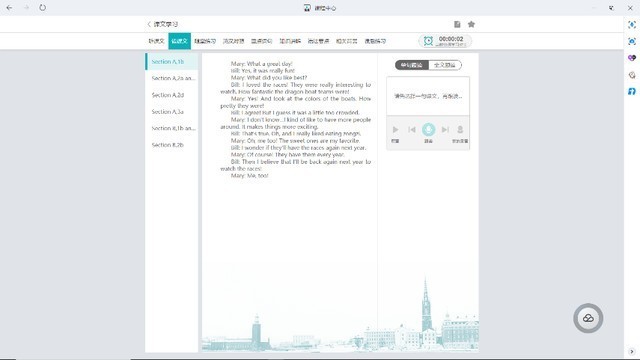Skip to the previous sentence
This screenshot has height=360, width=640.
(412, 129)
